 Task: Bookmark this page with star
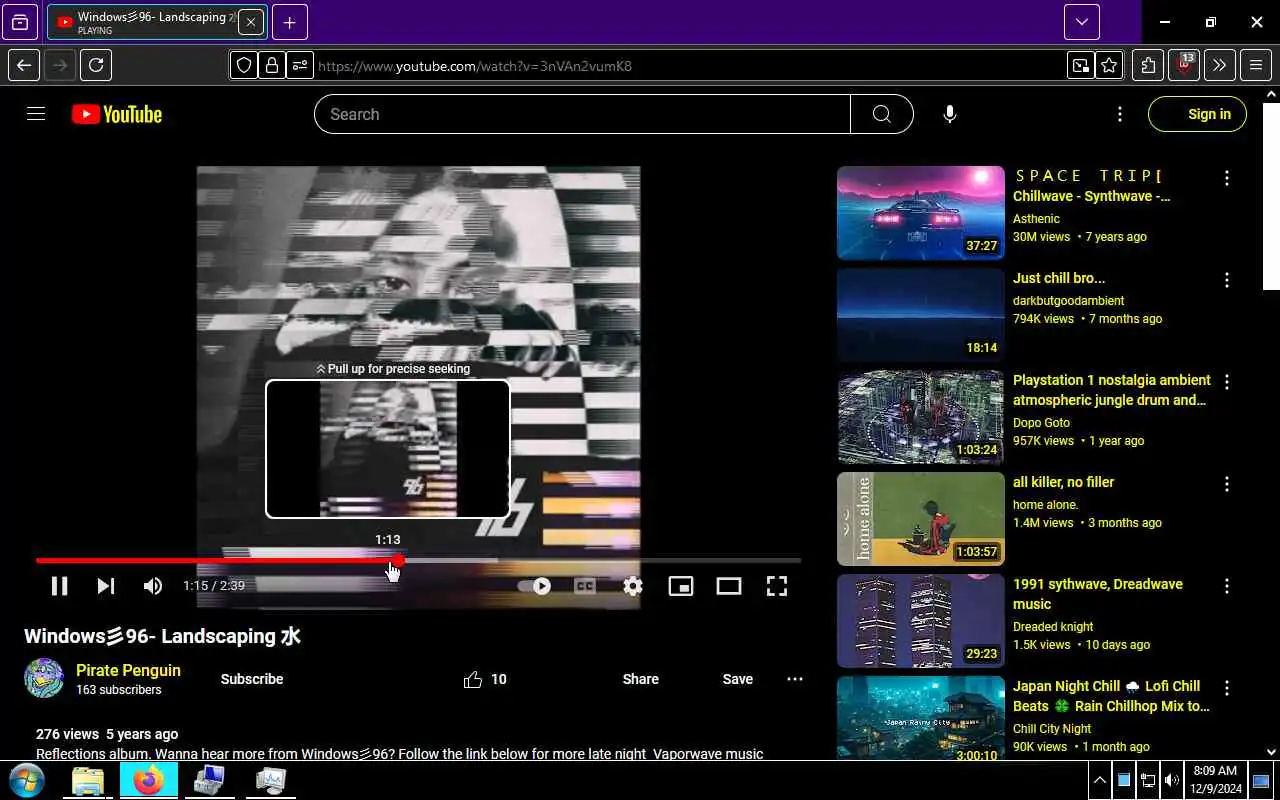point(1109,66)
